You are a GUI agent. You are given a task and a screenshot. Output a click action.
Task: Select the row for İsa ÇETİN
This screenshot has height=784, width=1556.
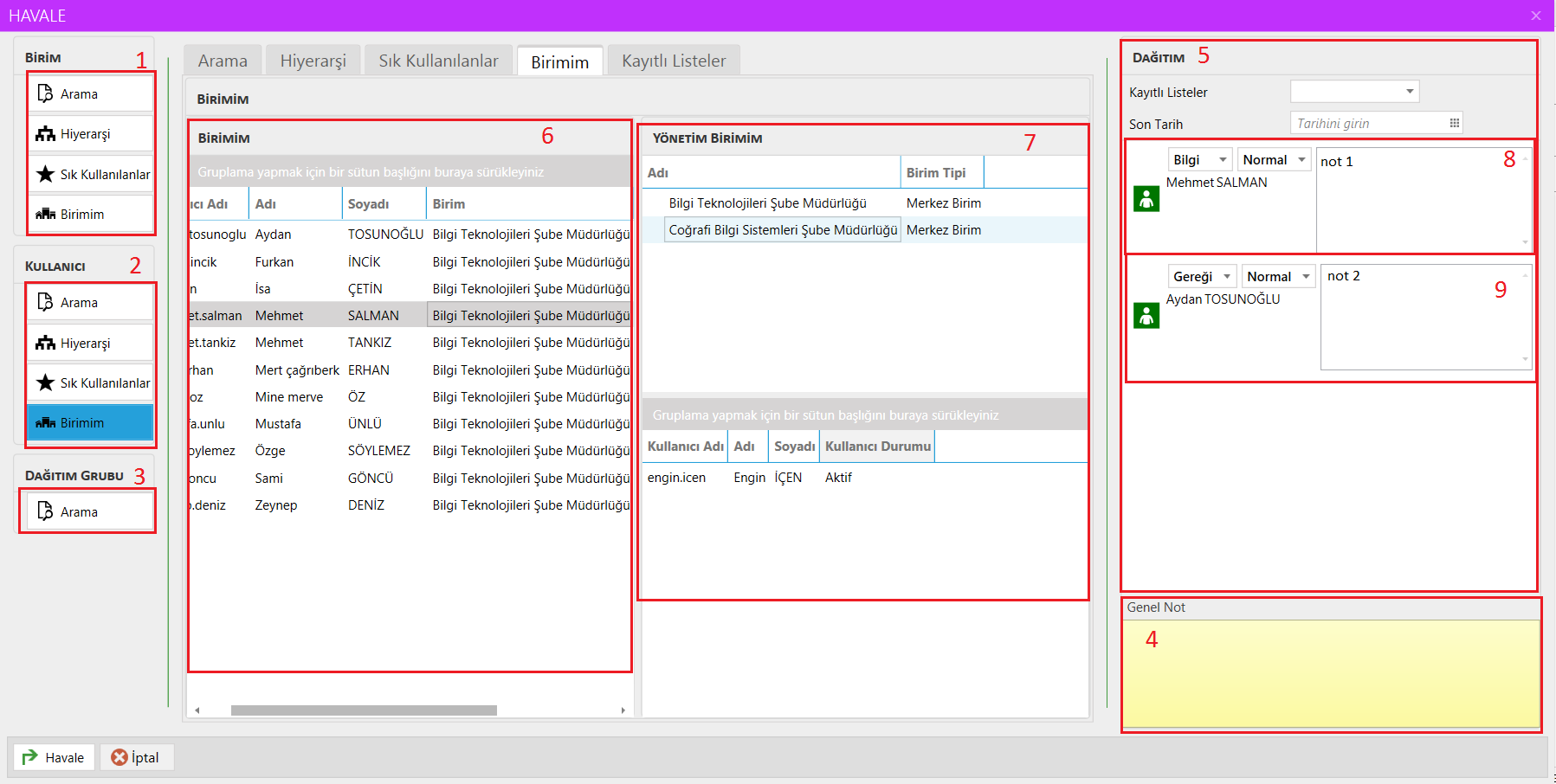tap(410, 288)
